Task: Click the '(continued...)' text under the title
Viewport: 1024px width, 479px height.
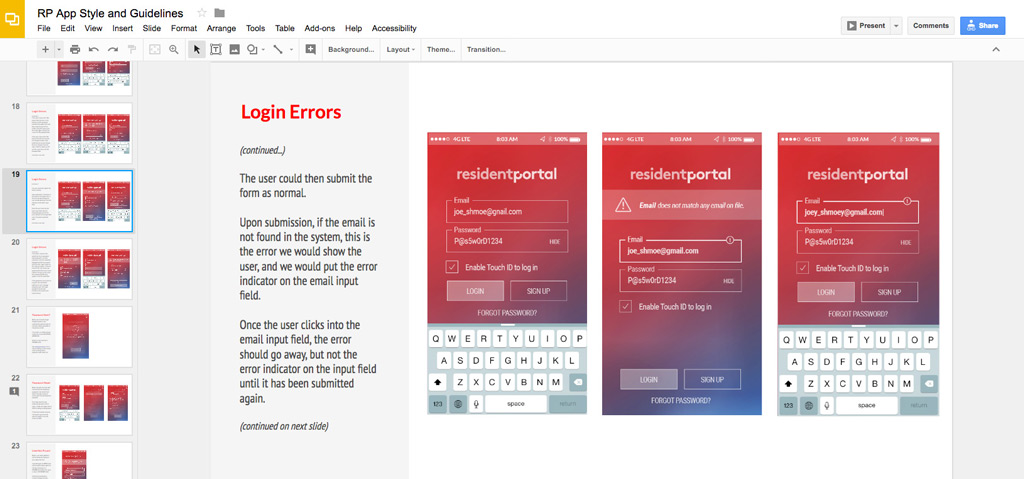Action: click(263, 150)
